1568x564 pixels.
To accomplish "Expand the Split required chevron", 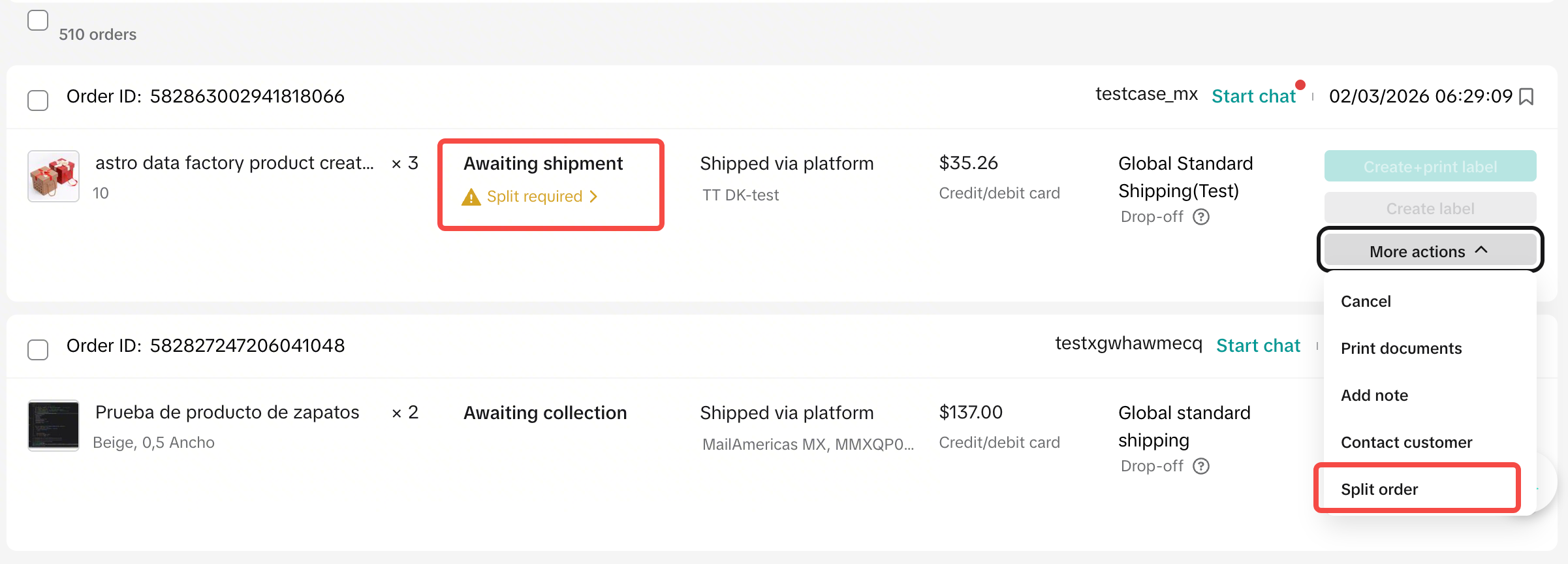I will click(593, 196).
